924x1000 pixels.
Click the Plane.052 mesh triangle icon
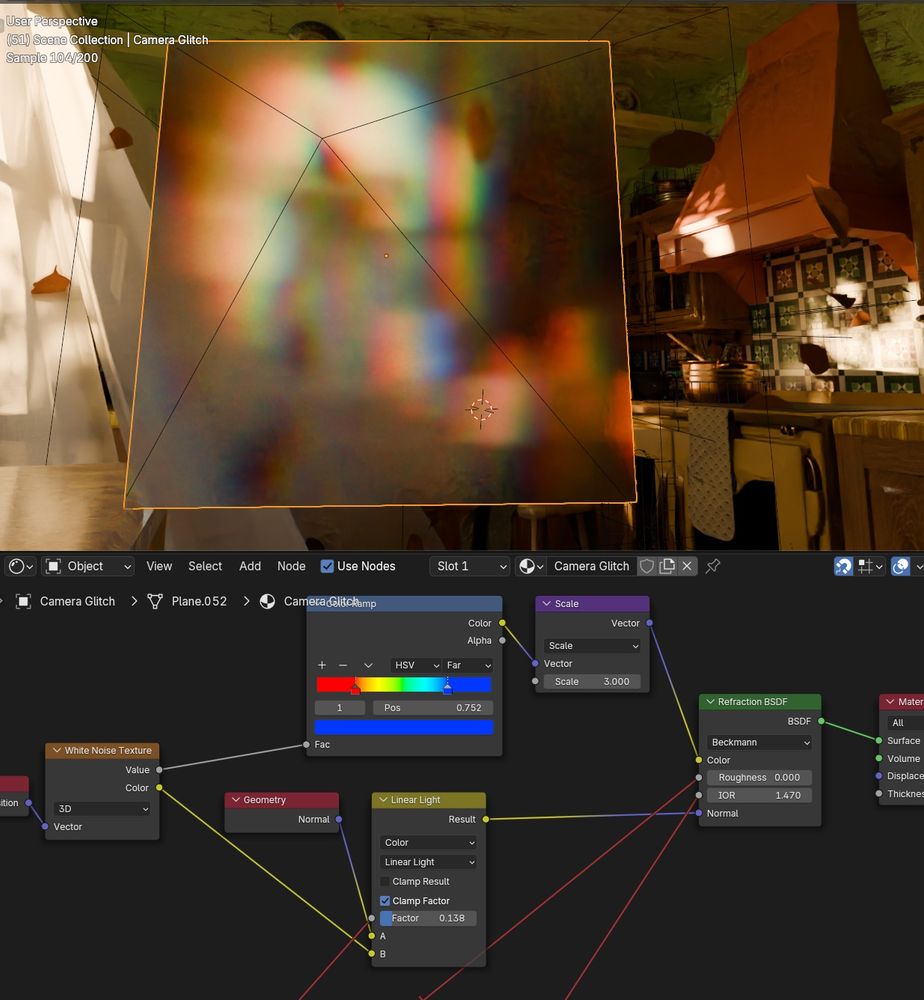[155, 601]
